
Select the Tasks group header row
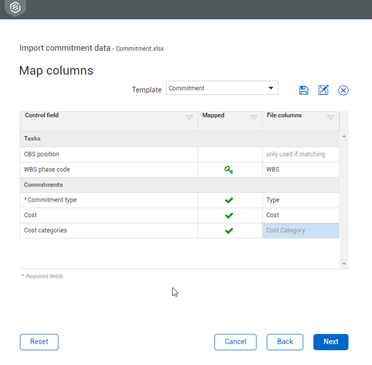pyautogui.click(x=180, y=139)
